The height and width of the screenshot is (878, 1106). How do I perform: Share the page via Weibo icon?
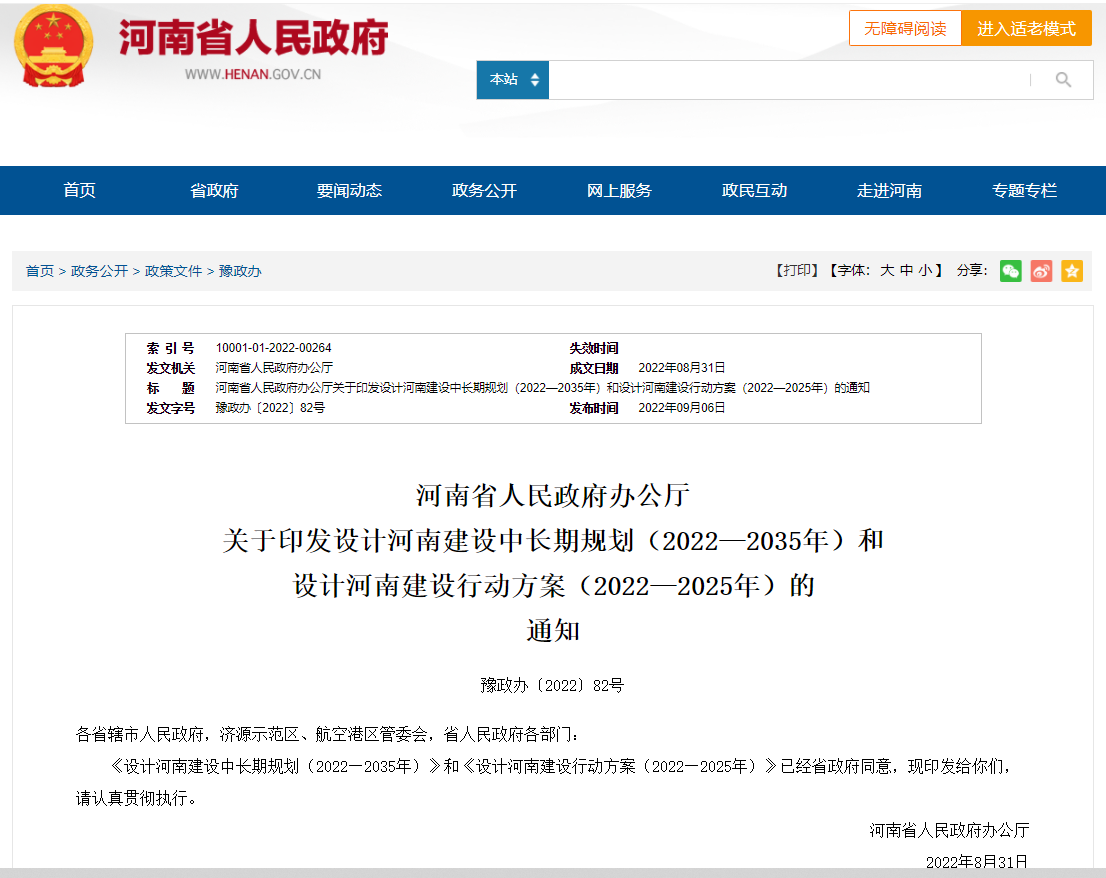(1041, 271)
